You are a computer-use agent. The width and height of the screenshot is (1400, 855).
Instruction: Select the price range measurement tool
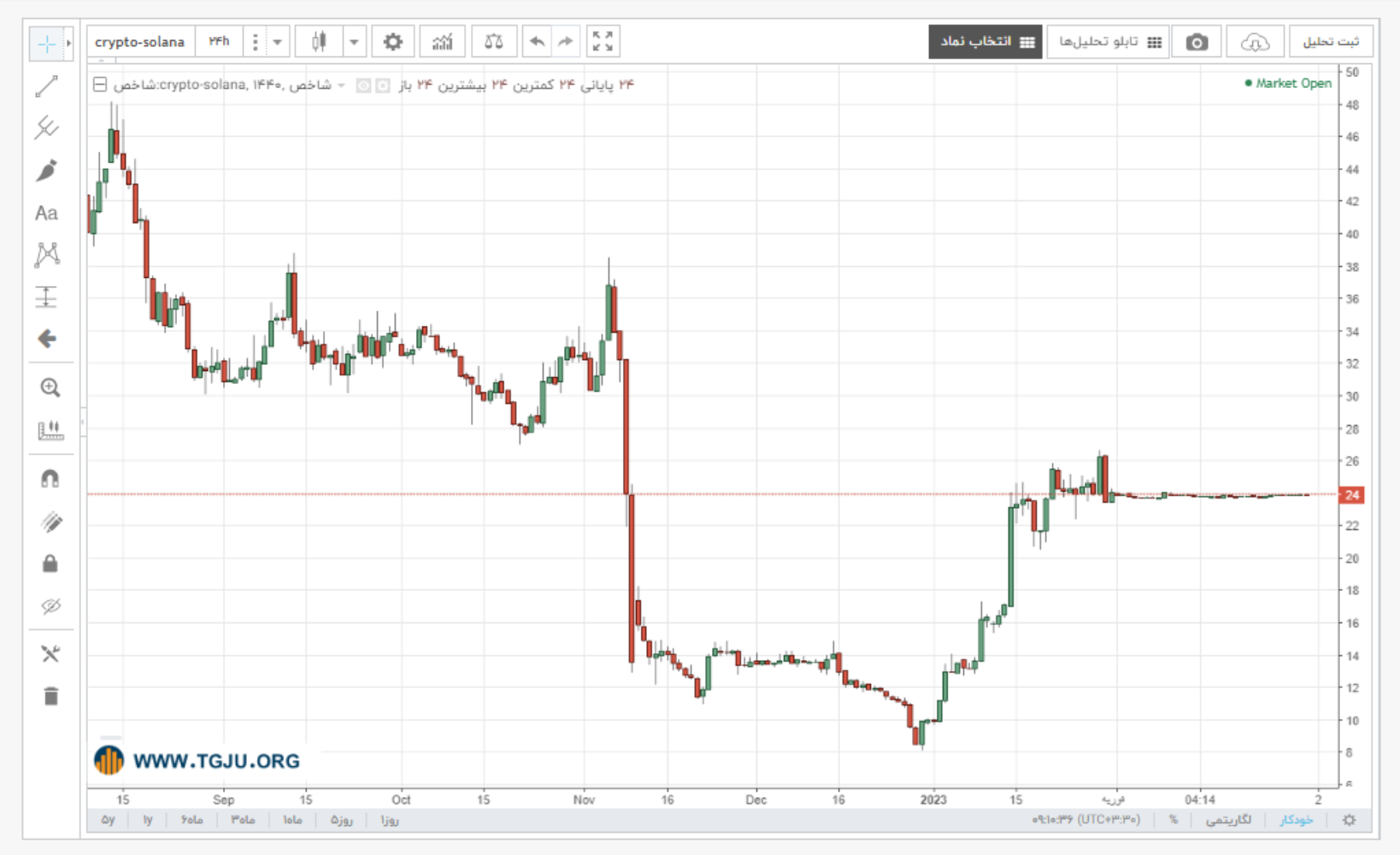[x=47, y=297]
